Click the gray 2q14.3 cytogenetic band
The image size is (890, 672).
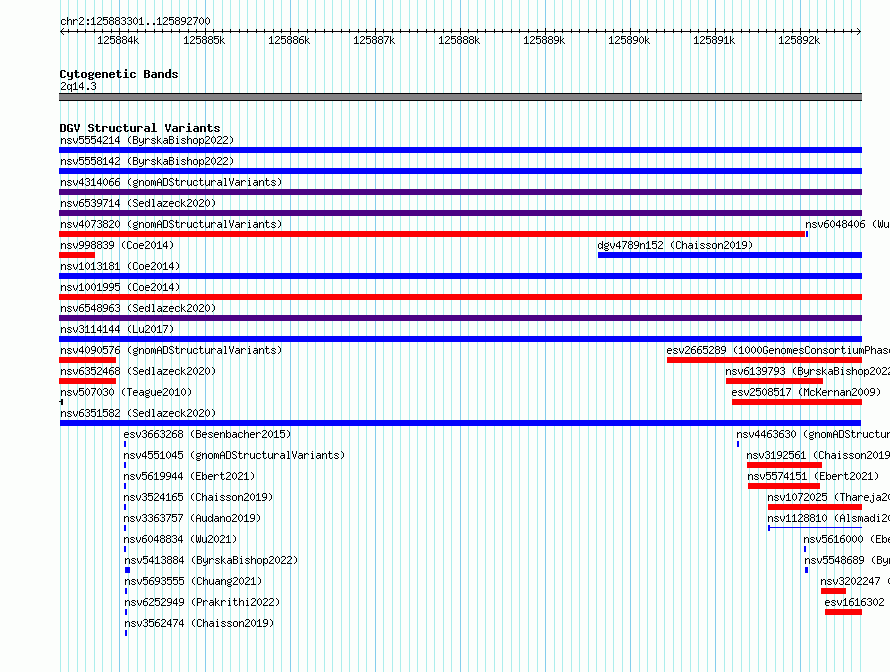point(460,97)
